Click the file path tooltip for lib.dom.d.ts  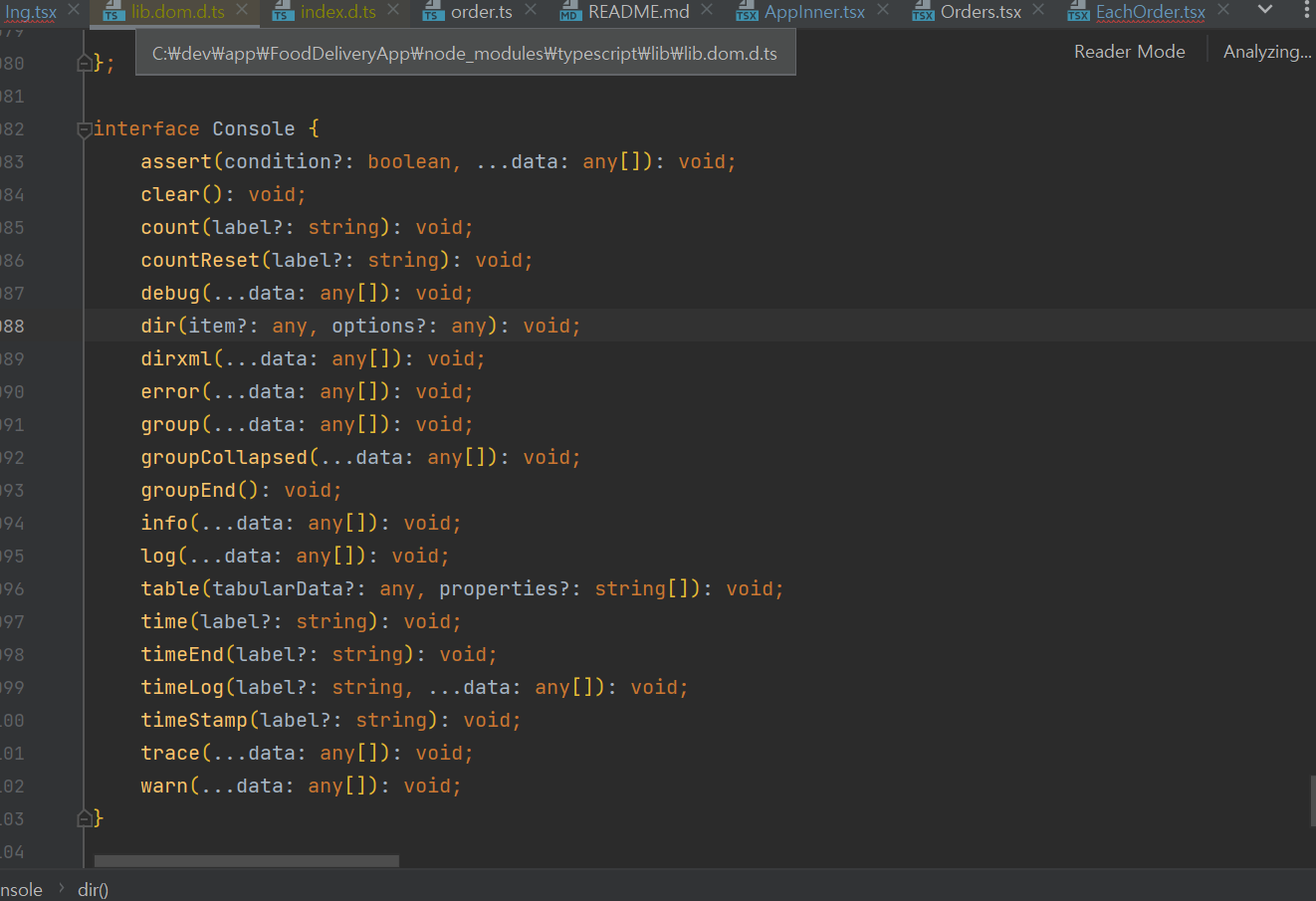pyautogui.click(x=465, y=54)
